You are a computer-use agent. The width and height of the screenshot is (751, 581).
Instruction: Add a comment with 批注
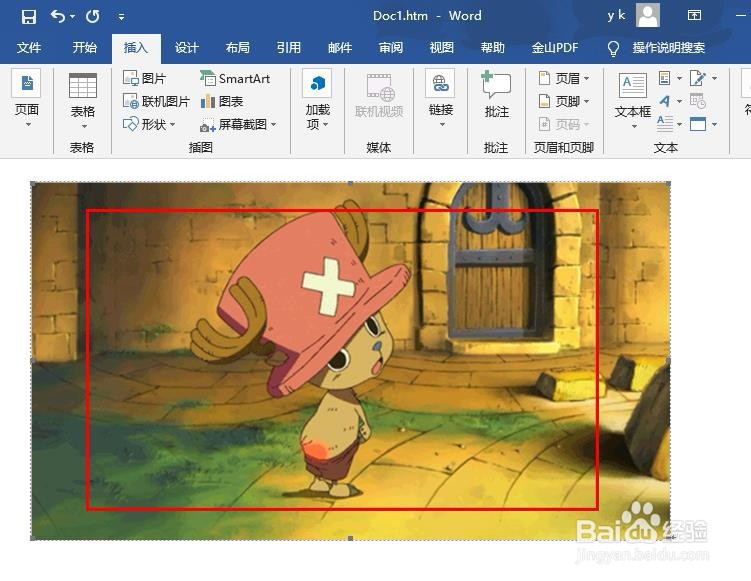tap(496, 95)
